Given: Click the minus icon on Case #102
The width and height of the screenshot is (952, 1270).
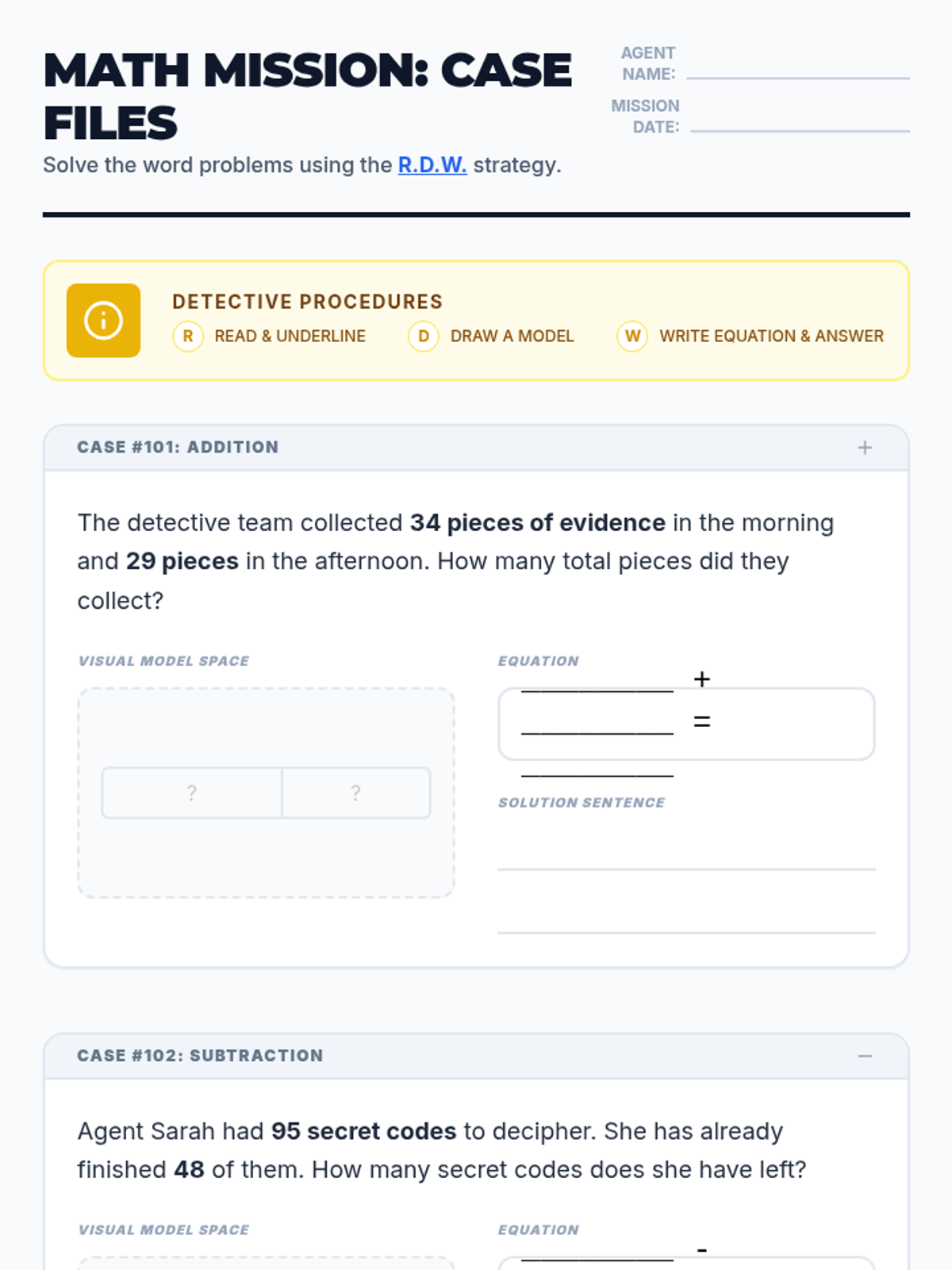Looking at the screenshot, I should tap(865, 1056).
